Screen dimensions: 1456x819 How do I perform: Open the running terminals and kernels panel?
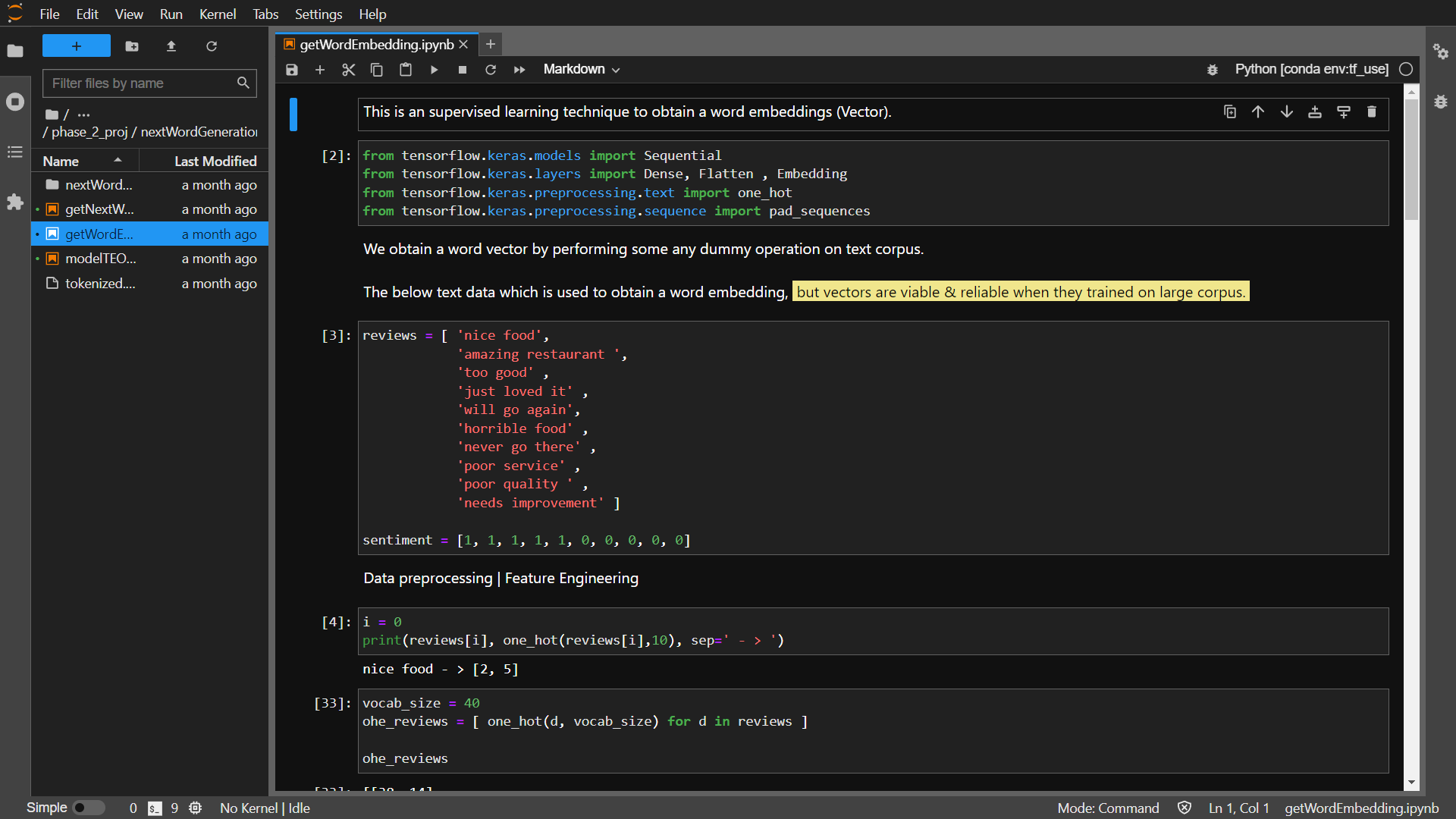[x=15, y=102]
